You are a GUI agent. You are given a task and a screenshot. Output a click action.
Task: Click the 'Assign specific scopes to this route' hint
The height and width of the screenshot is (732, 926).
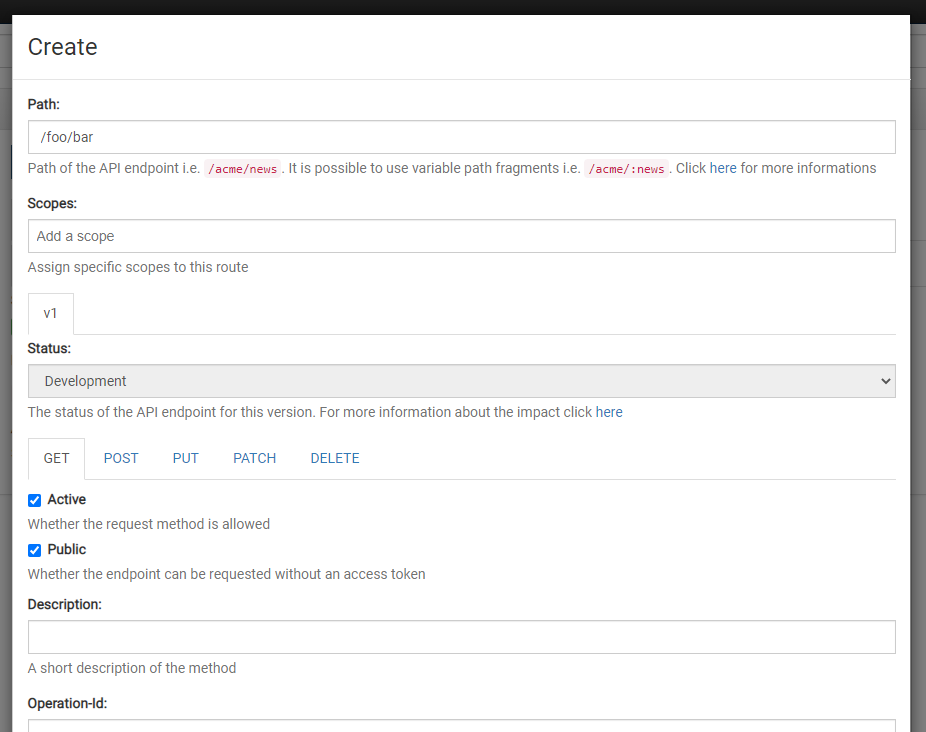tap(138, 267)
